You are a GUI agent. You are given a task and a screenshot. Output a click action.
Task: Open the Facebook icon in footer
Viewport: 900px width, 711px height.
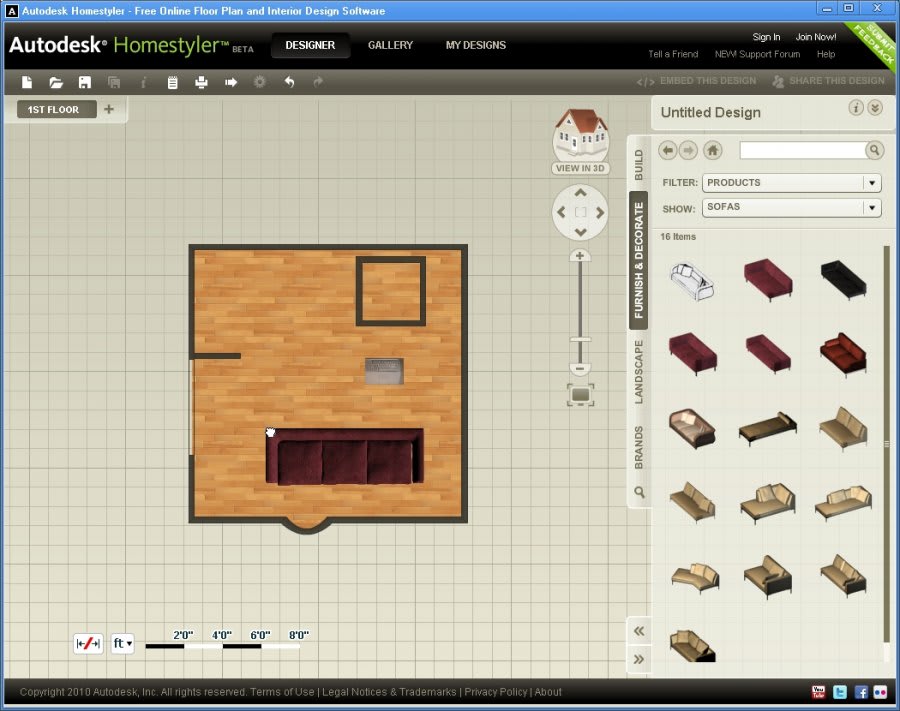(860, 692)
